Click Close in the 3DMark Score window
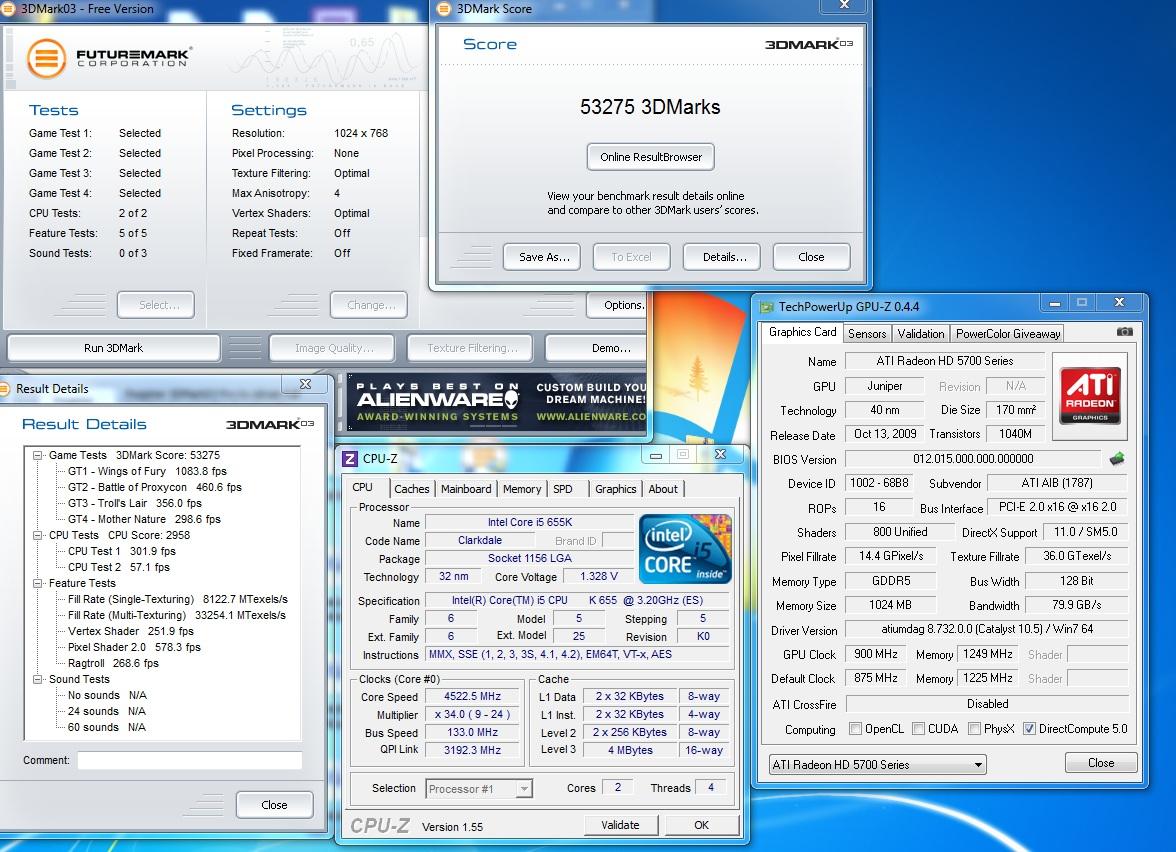This screenshot has width=1176, height=852. [811, 256]
